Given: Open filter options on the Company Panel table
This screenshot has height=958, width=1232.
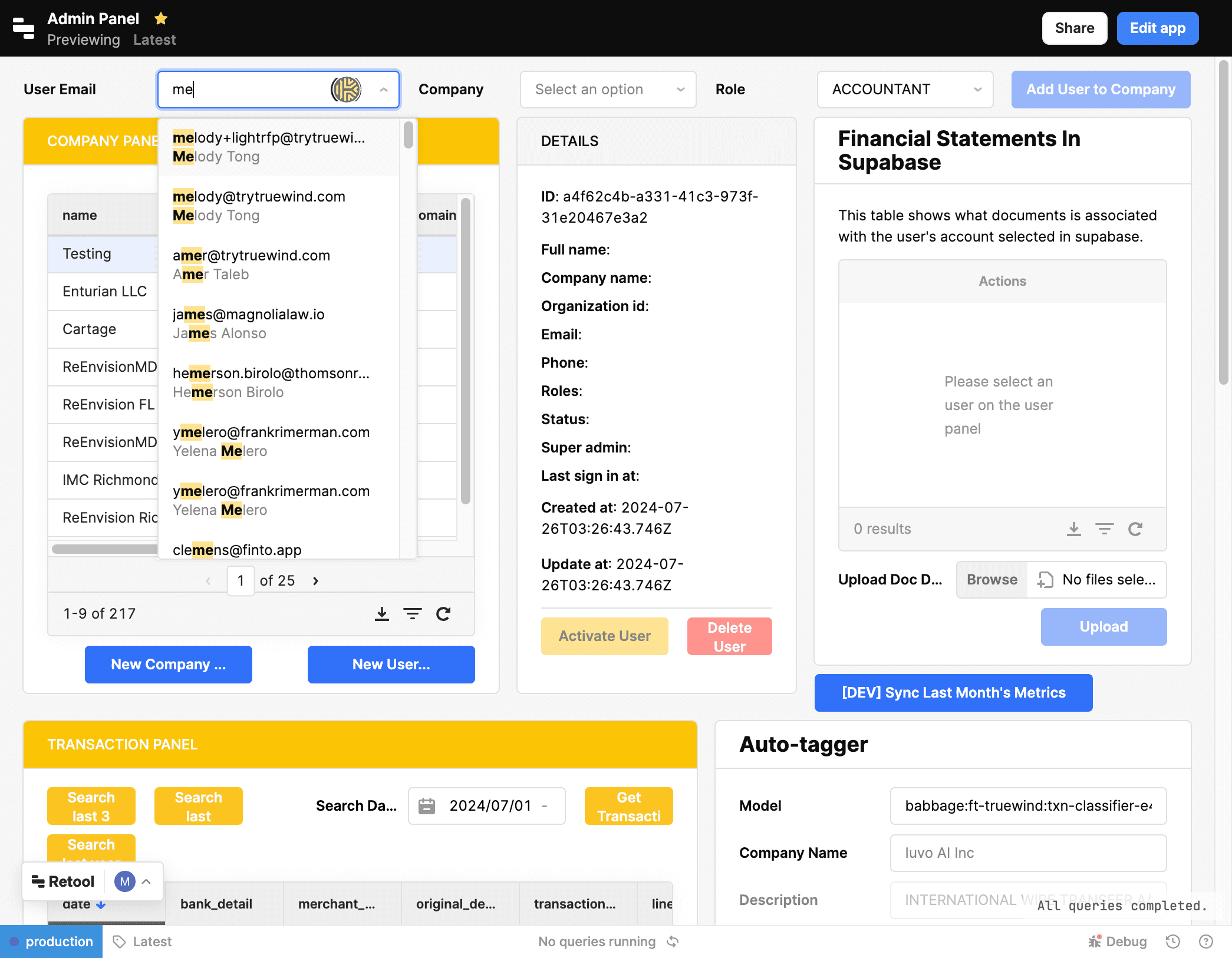Looking at the screenshot, I should click(x=413, y=613).
